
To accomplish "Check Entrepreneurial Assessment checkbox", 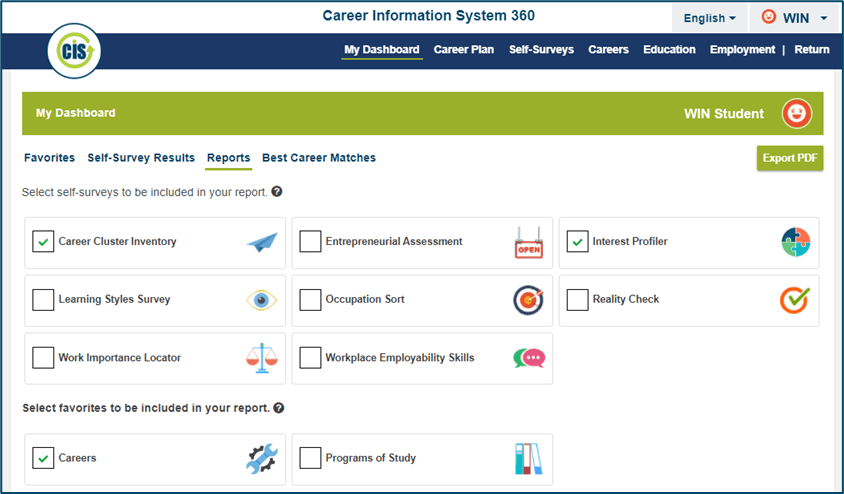I will [x=310, y=242].
